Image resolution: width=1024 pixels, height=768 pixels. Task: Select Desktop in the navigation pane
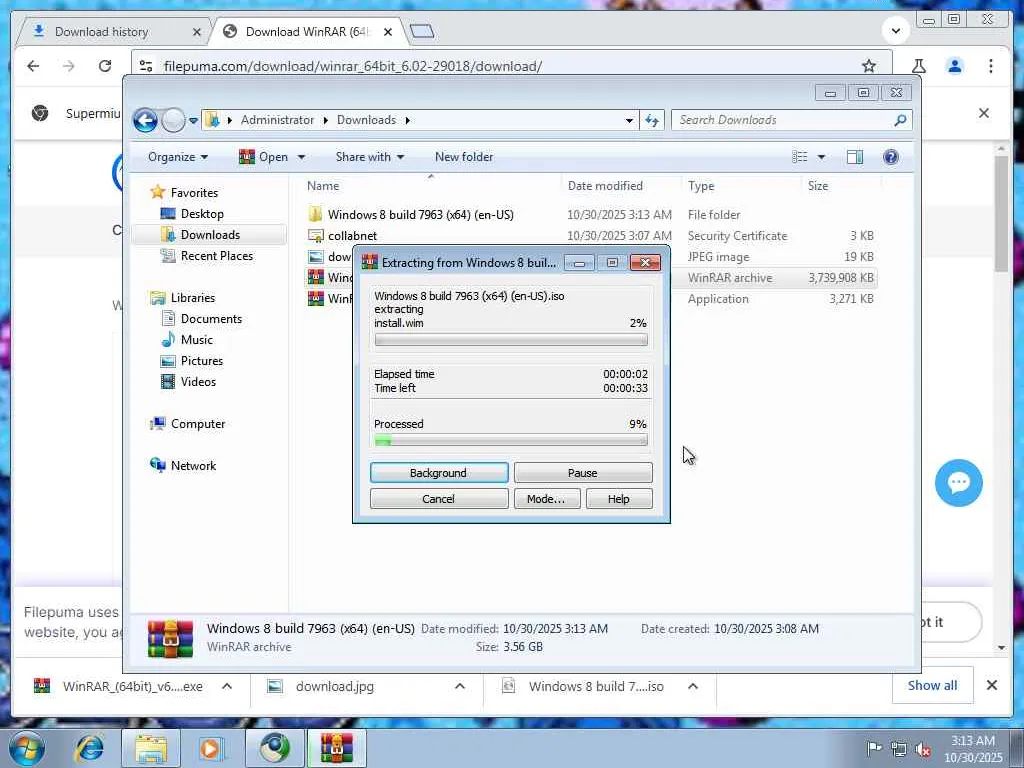click(202, 214)
